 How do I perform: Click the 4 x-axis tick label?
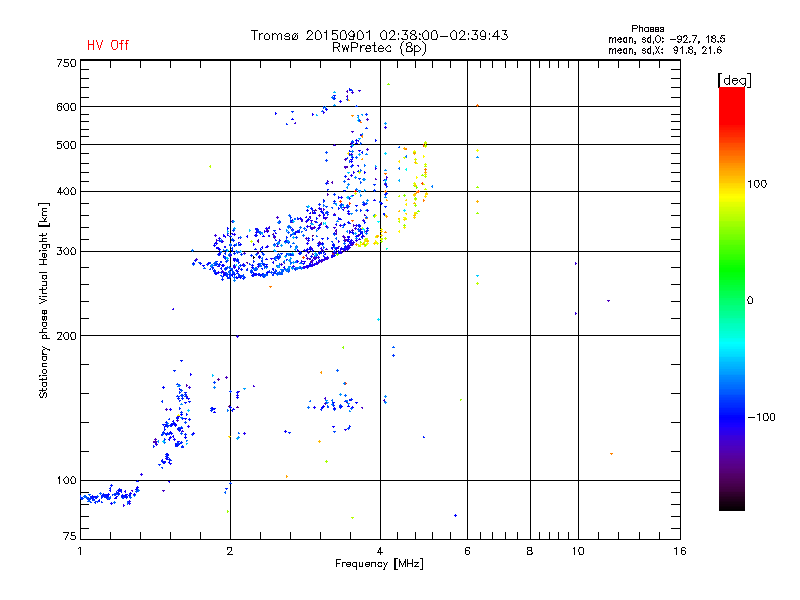[380, 551]
